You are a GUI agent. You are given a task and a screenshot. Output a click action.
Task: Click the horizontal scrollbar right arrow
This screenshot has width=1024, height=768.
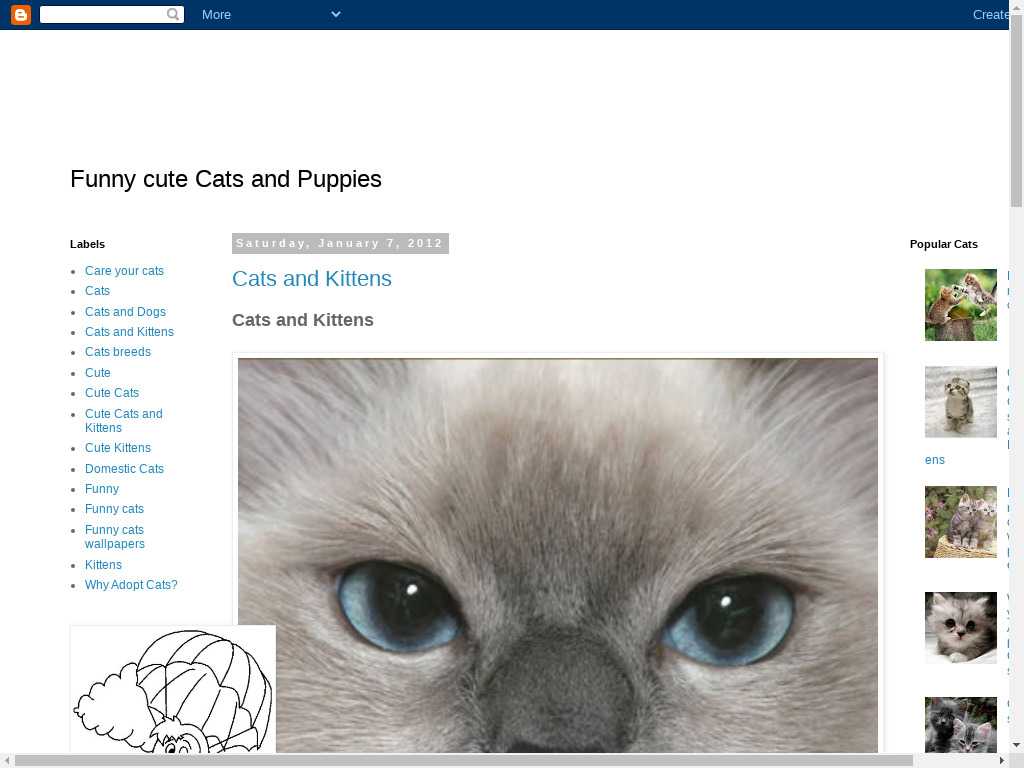(1002, 761)
